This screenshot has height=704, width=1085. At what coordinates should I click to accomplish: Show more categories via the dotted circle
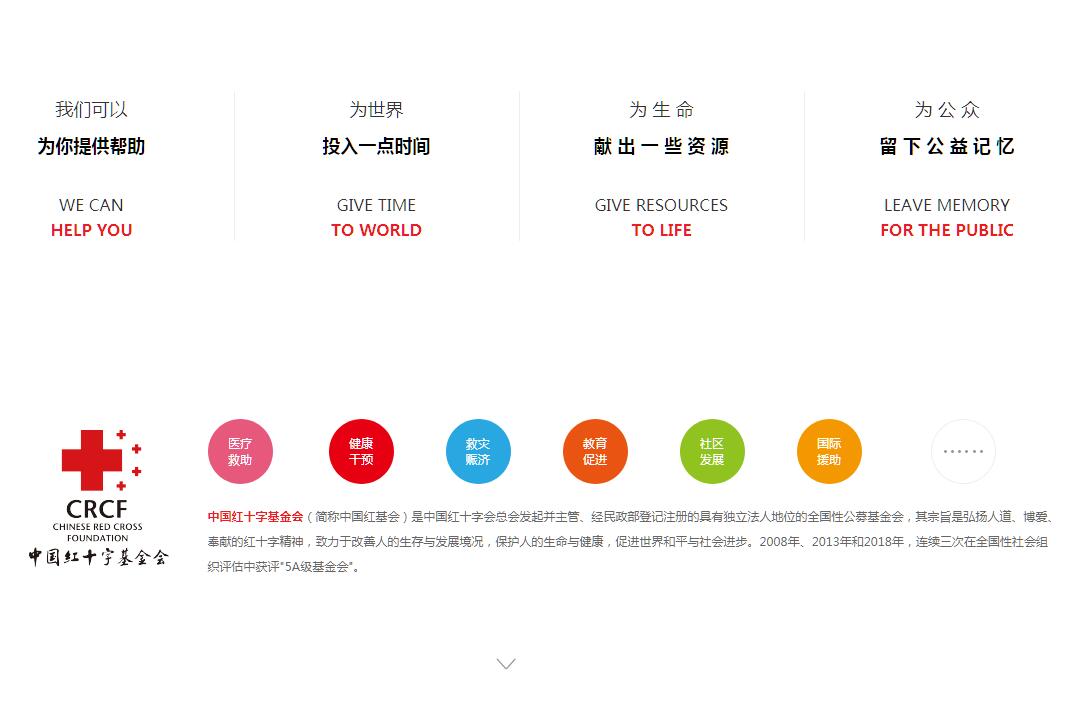pyautogui.click(x=963, y=452)
